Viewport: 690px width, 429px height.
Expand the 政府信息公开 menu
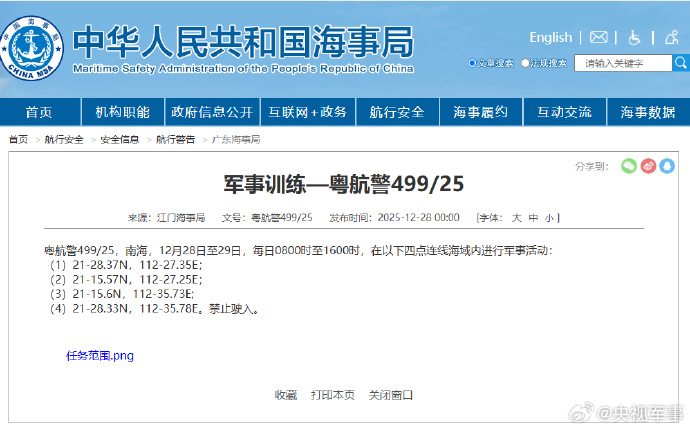(x=211, y=112)
